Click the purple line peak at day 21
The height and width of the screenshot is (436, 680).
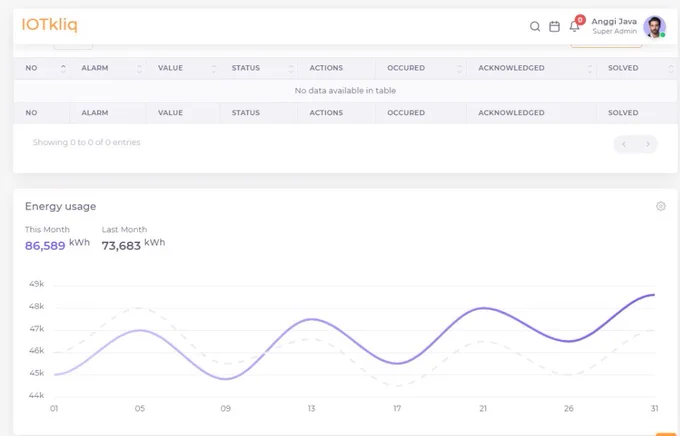tap(483, 308)
